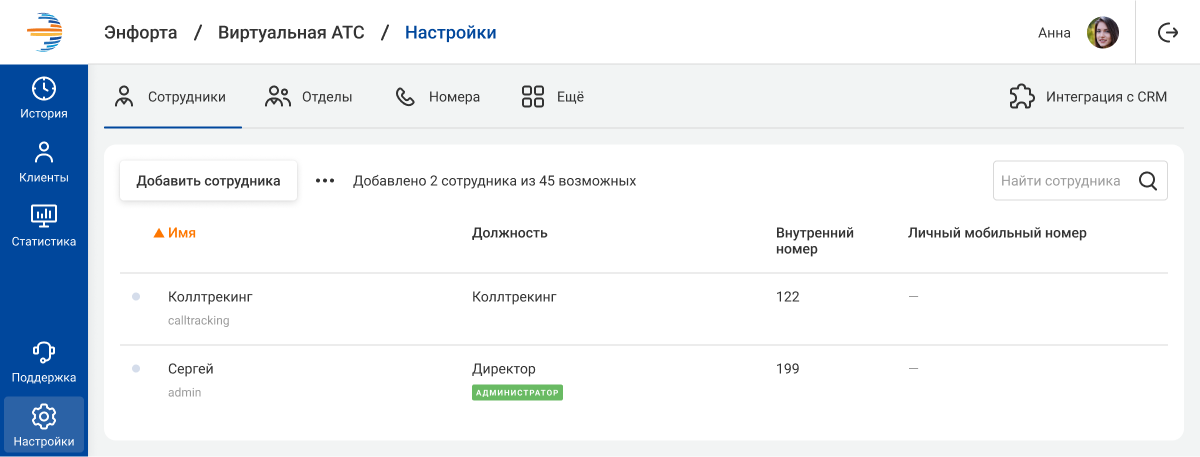1200x457 pixels.
Task: Open the three-dots options menu
Action: [x=325, y=181]
